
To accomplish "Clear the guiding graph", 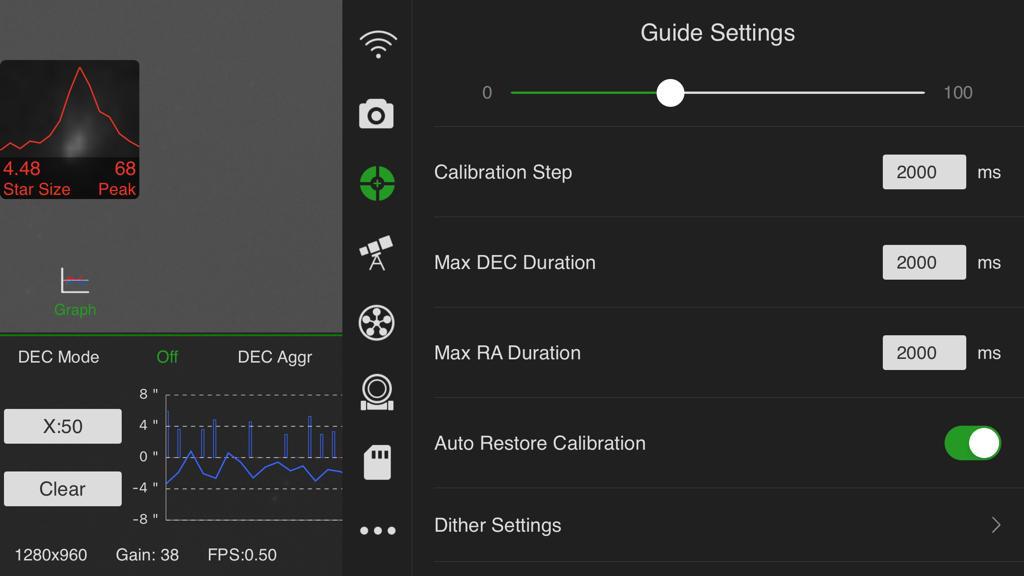I will 62,489.
